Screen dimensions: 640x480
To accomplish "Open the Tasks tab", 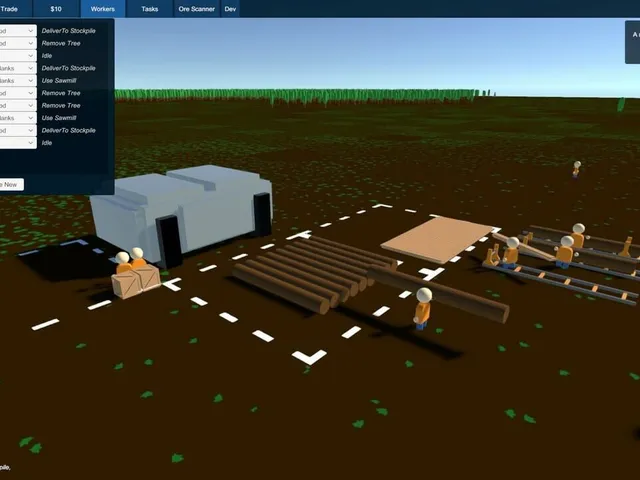I will point(149,9).
